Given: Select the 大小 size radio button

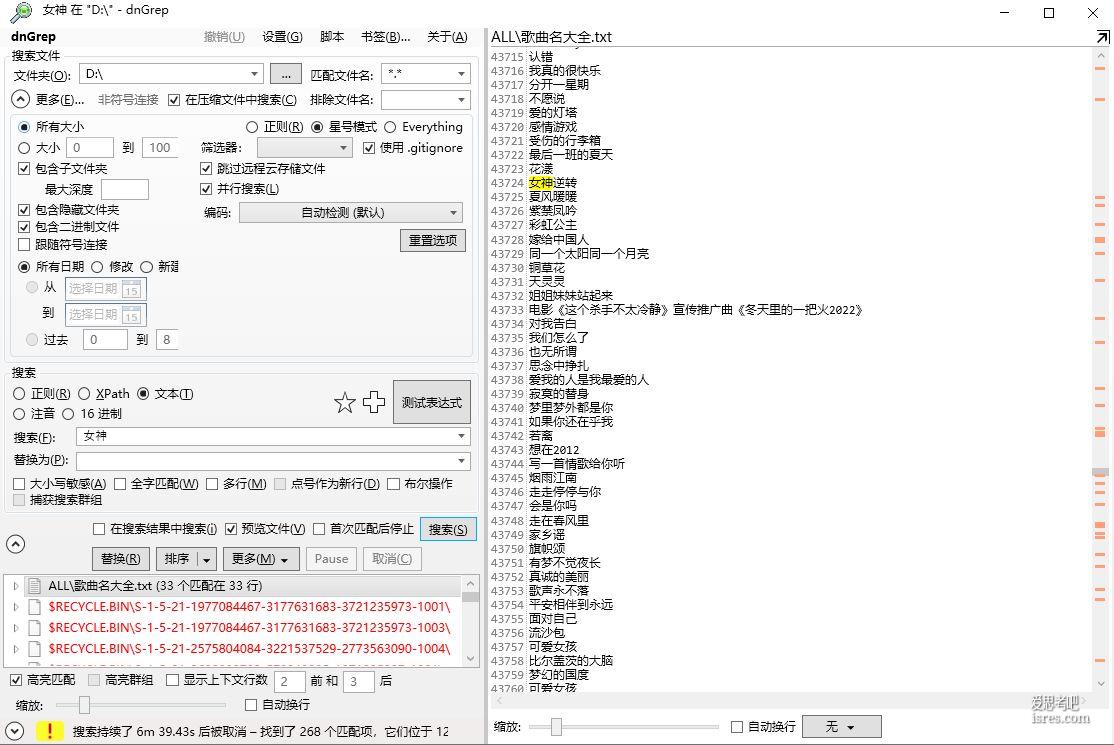Looking at the screenshot, I should point(24,148).
